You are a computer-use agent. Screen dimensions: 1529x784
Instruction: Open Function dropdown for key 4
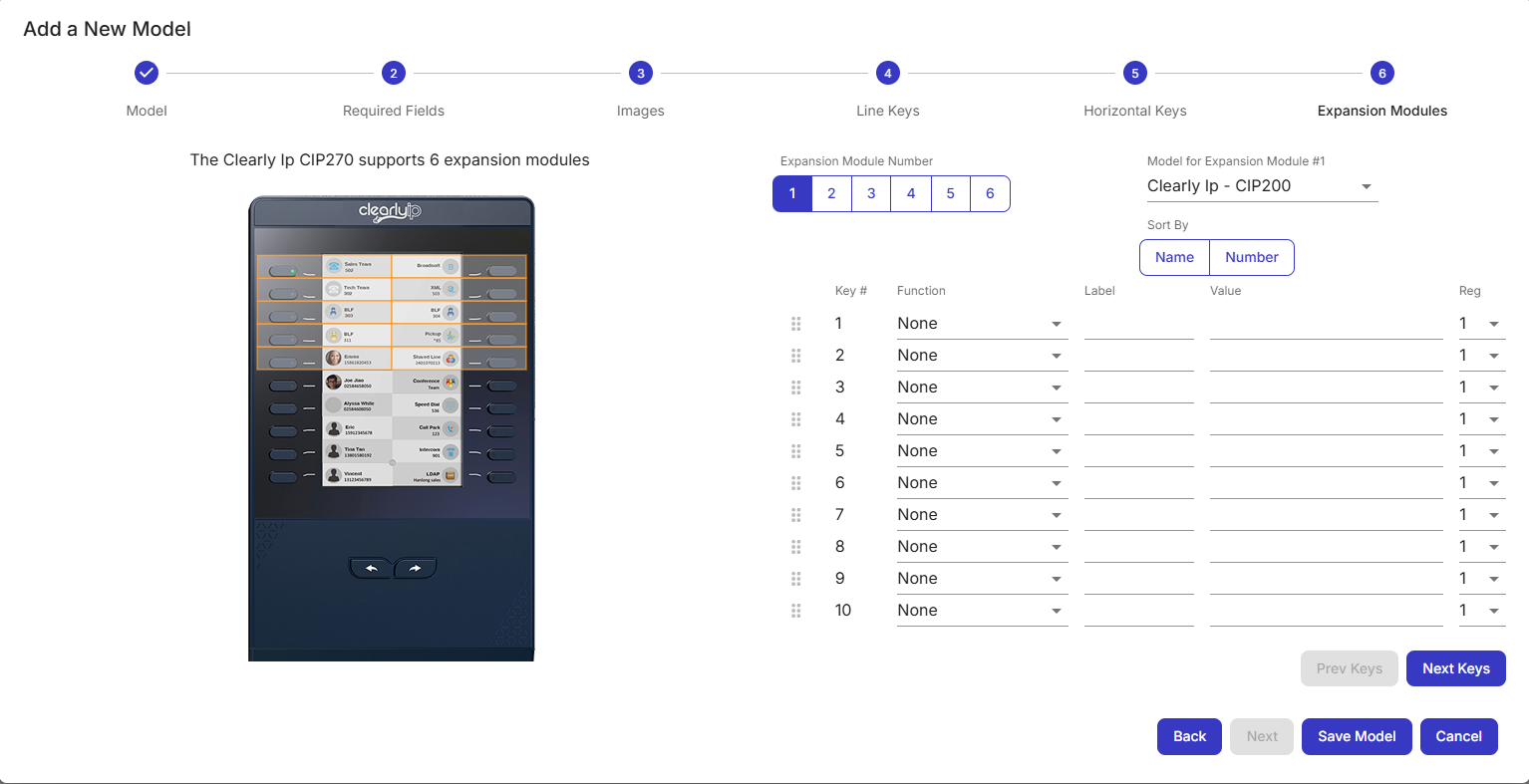coord(982,419)
